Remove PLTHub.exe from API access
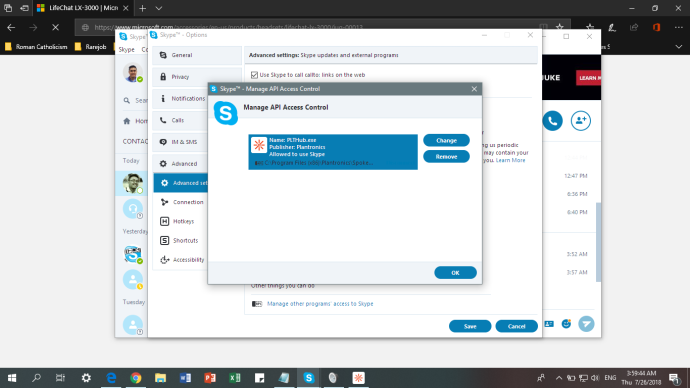 446,157
